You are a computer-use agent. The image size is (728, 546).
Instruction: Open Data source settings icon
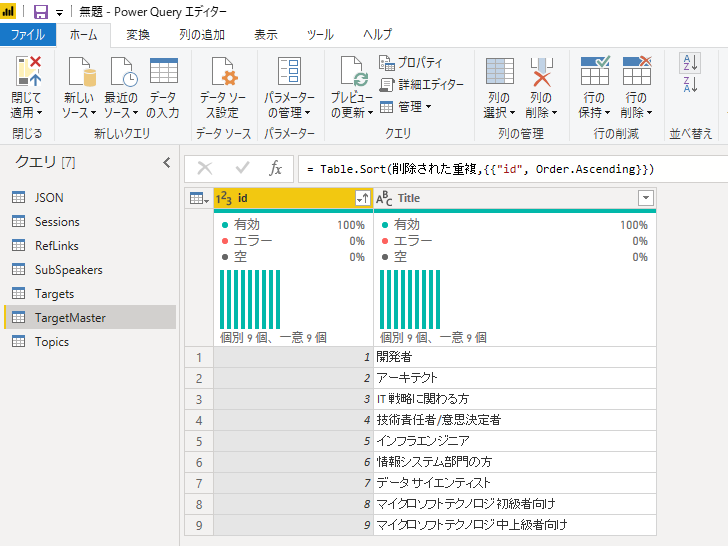point(224,72)
